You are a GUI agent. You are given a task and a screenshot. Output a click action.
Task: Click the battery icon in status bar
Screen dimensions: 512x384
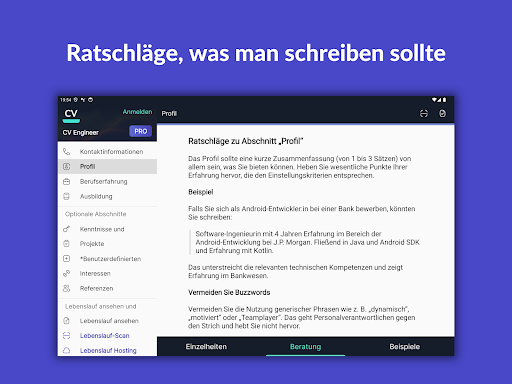pos(445,100)
